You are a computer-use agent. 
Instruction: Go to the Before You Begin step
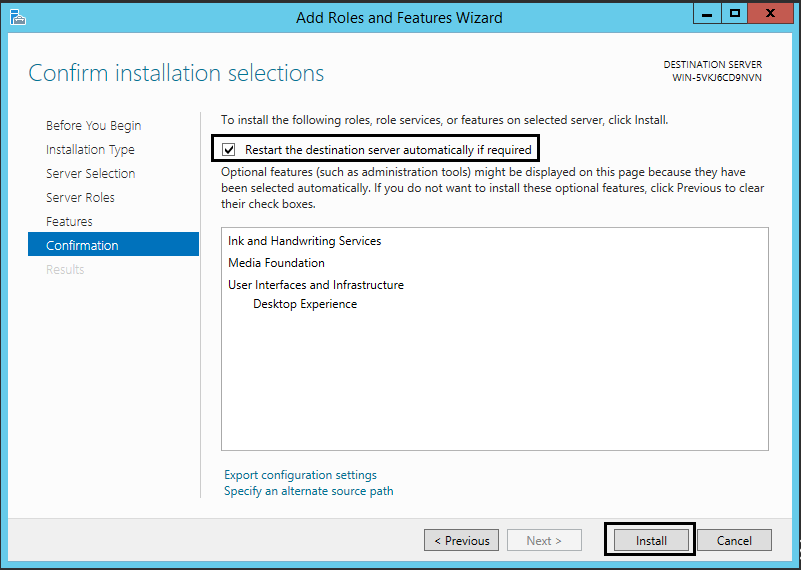click(x=93, y=126)
